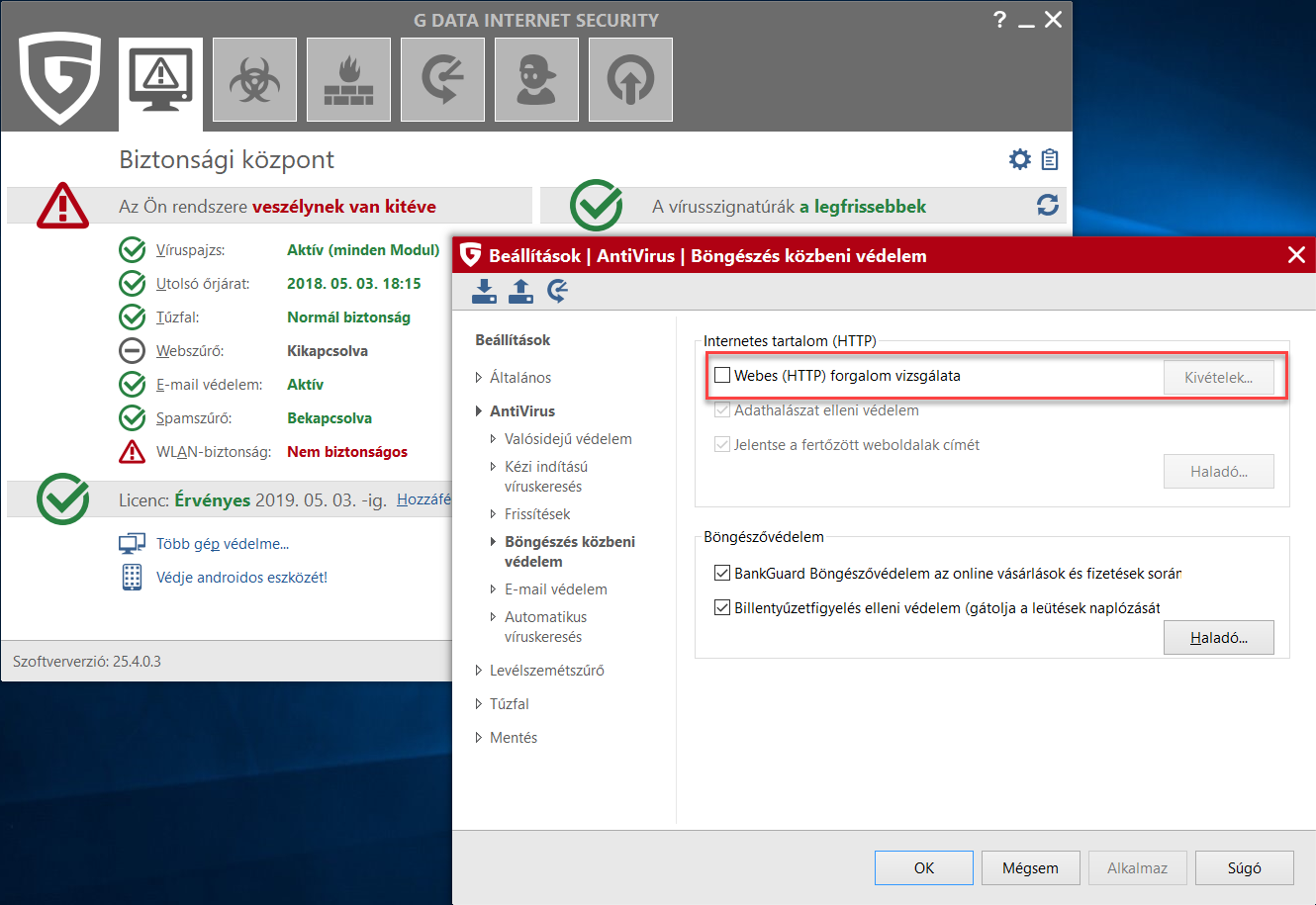Toggle Jelentse a fertőzött weboldalak címét checkbox
The image size is (1316, 905).
point(722,445)
